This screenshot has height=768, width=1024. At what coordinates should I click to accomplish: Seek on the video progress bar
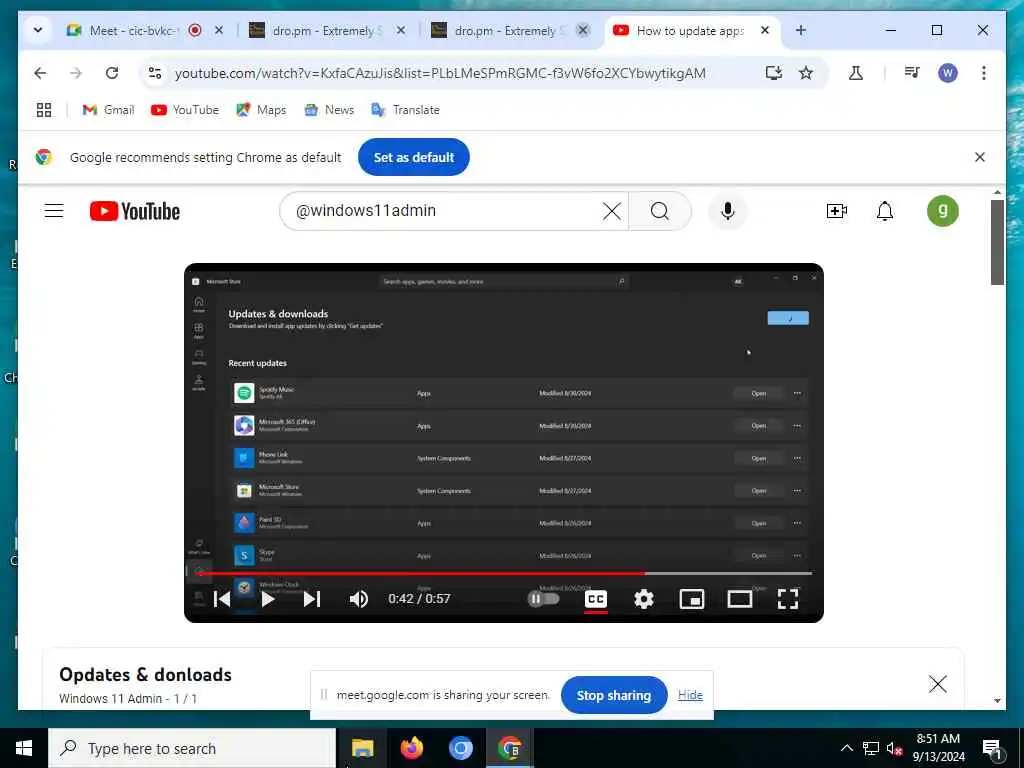(x=504, y=573)
